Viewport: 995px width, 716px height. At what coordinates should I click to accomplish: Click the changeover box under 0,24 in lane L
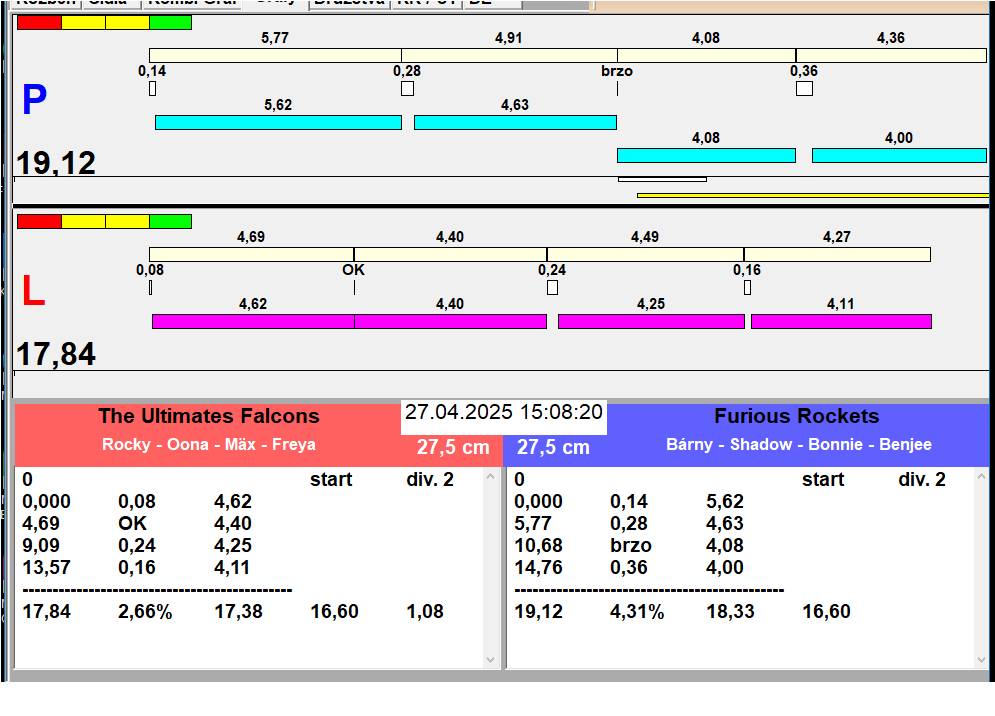[x=553, y=288]
